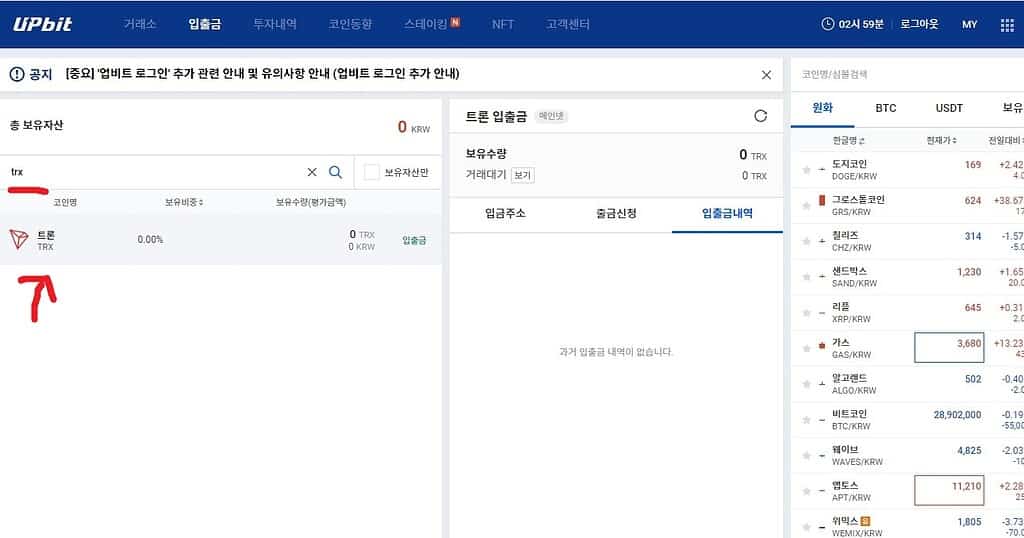Click the 공지 notice icon

tap(17, 74)
